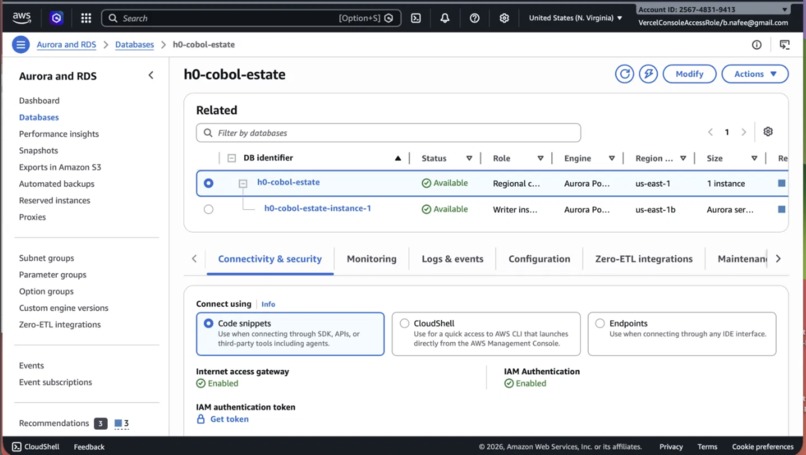
Task: Click Available status icon for h0-cobol-estate cluster
Action: [426, 183]
